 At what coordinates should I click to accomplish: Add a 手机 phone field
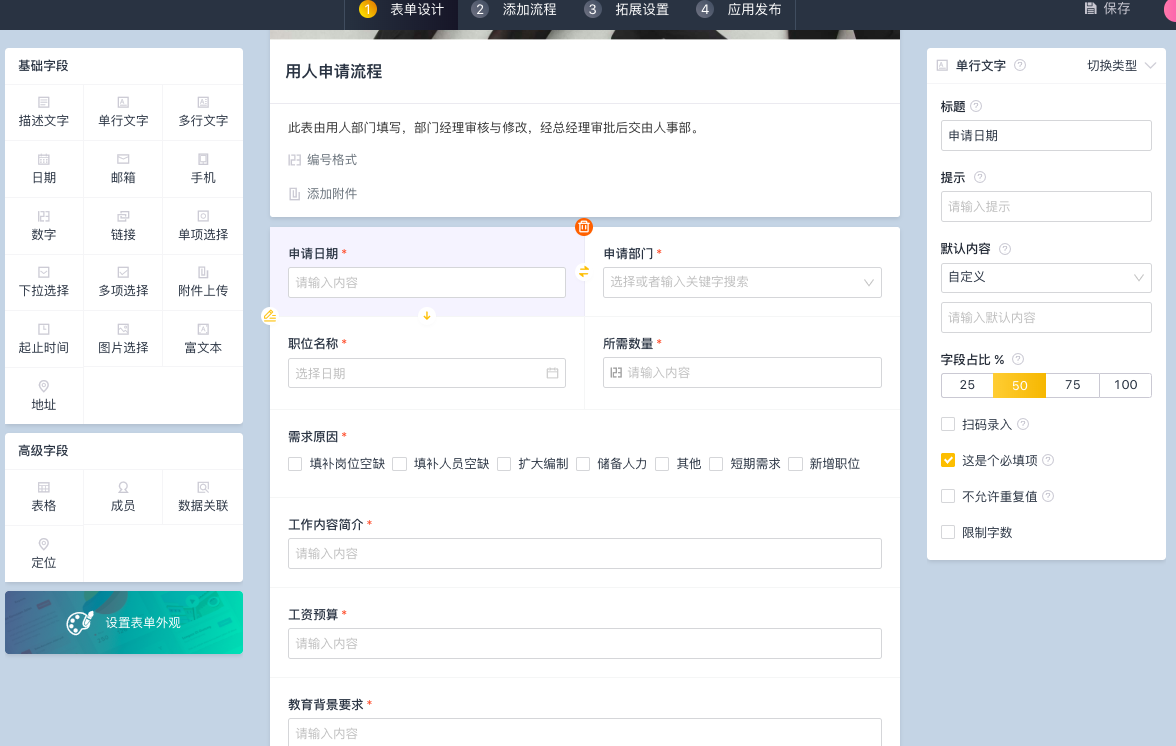pyautogui.click(x=203, y=167)
